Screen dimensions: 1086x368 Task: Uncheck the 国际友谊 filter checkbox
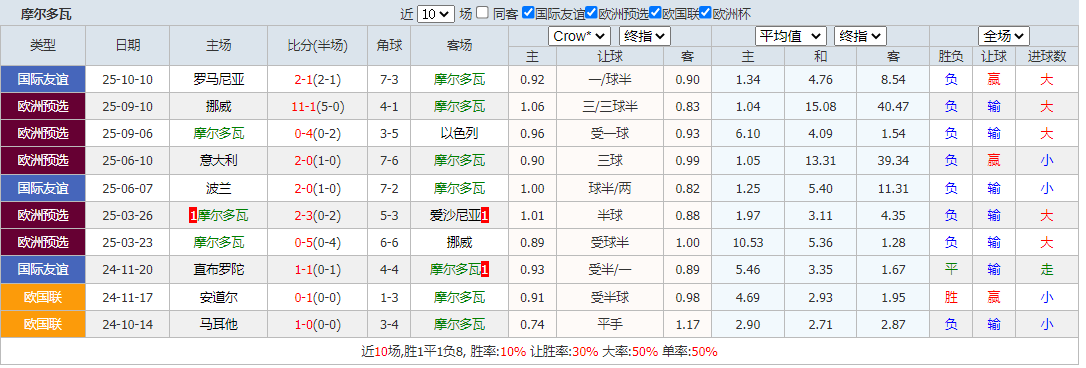528,12
